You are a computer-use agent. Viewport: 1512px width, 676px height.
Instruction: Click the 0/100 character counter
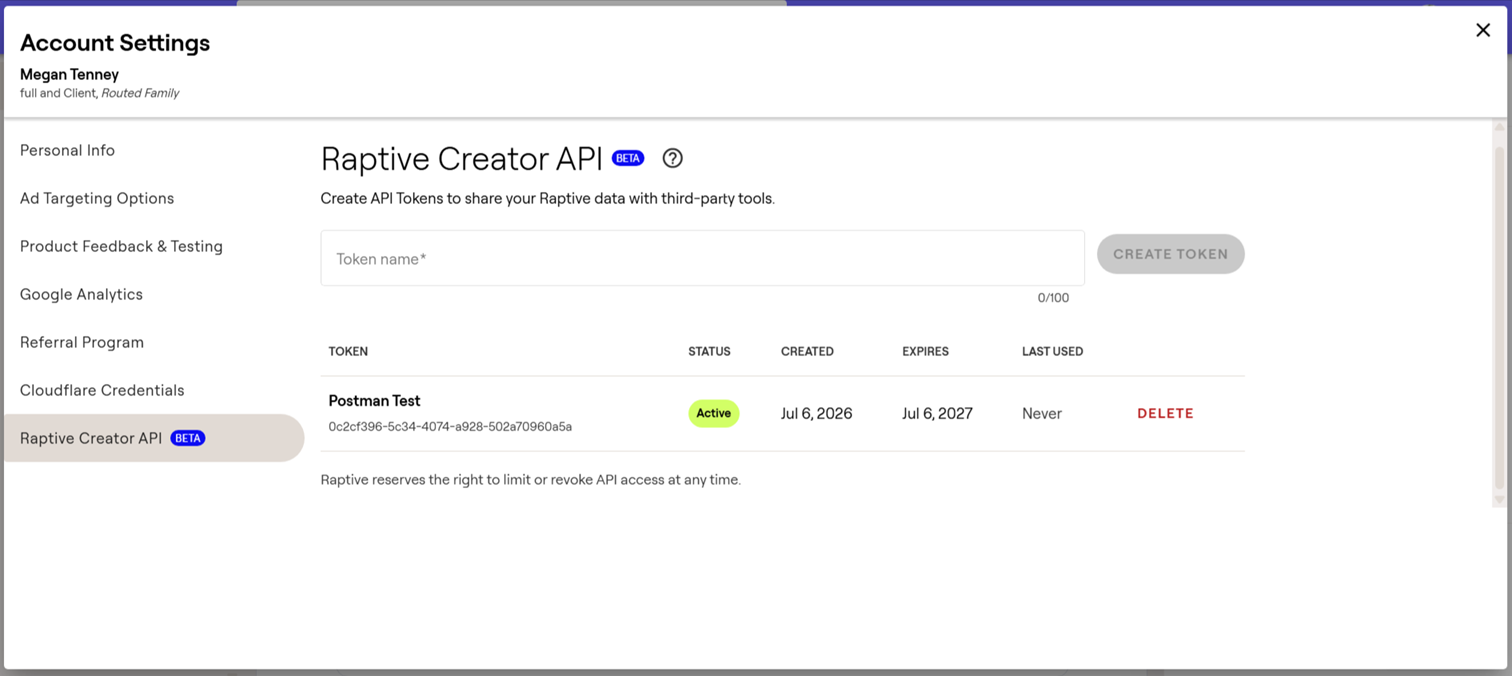(1053, 298)
